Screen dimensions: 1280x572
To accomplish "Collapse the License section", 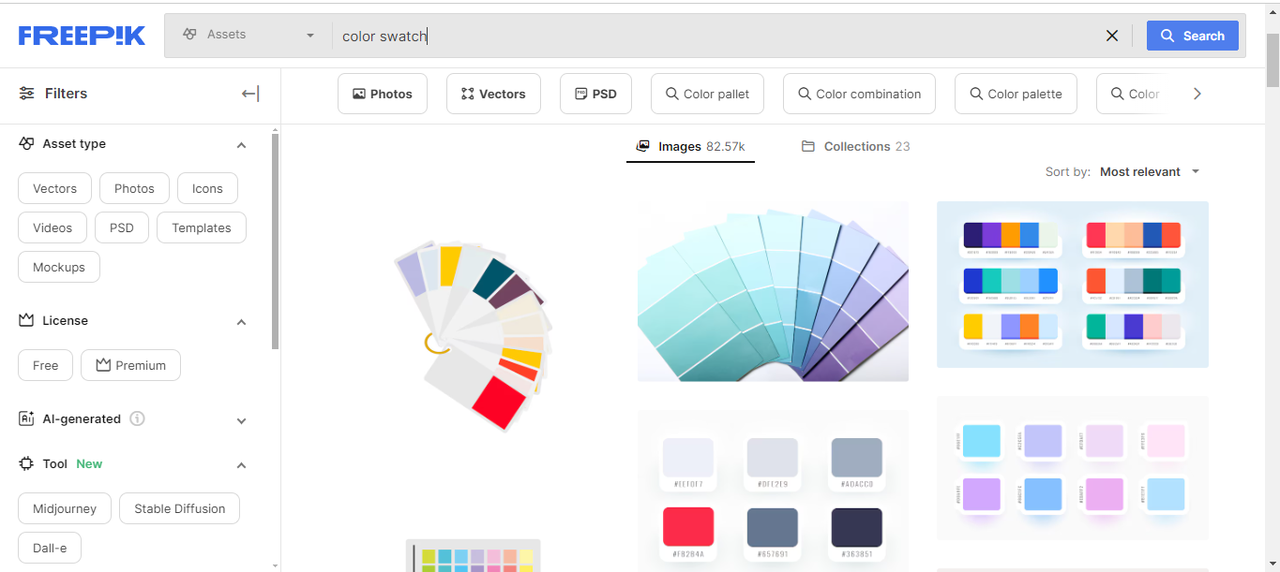I will point(241,322).
